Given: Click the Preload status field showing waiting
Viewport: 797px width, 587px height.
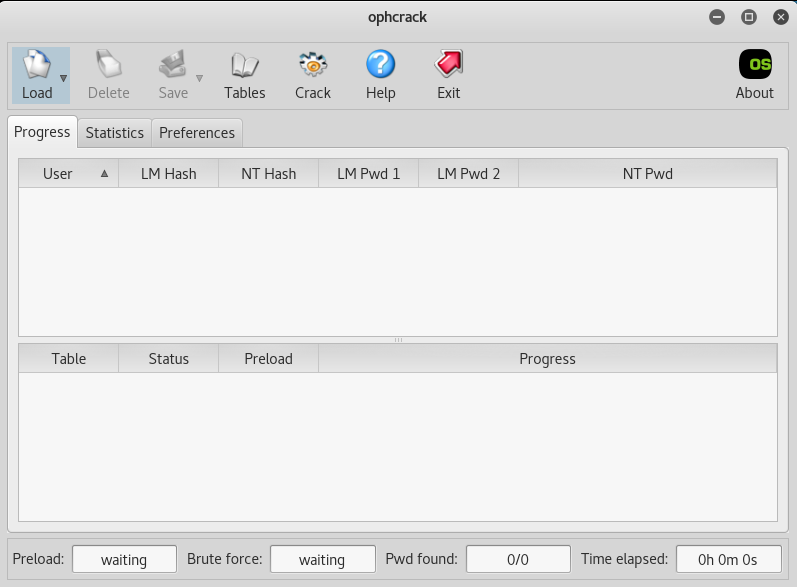Looking at the screenshot, I should click(x=125, y=559).
